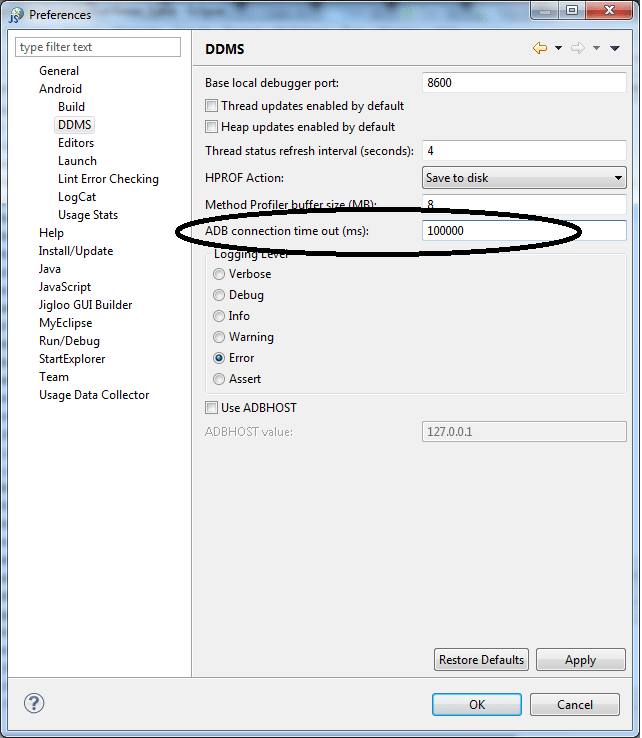Click the Restore Defaults button

coord(481,660)
